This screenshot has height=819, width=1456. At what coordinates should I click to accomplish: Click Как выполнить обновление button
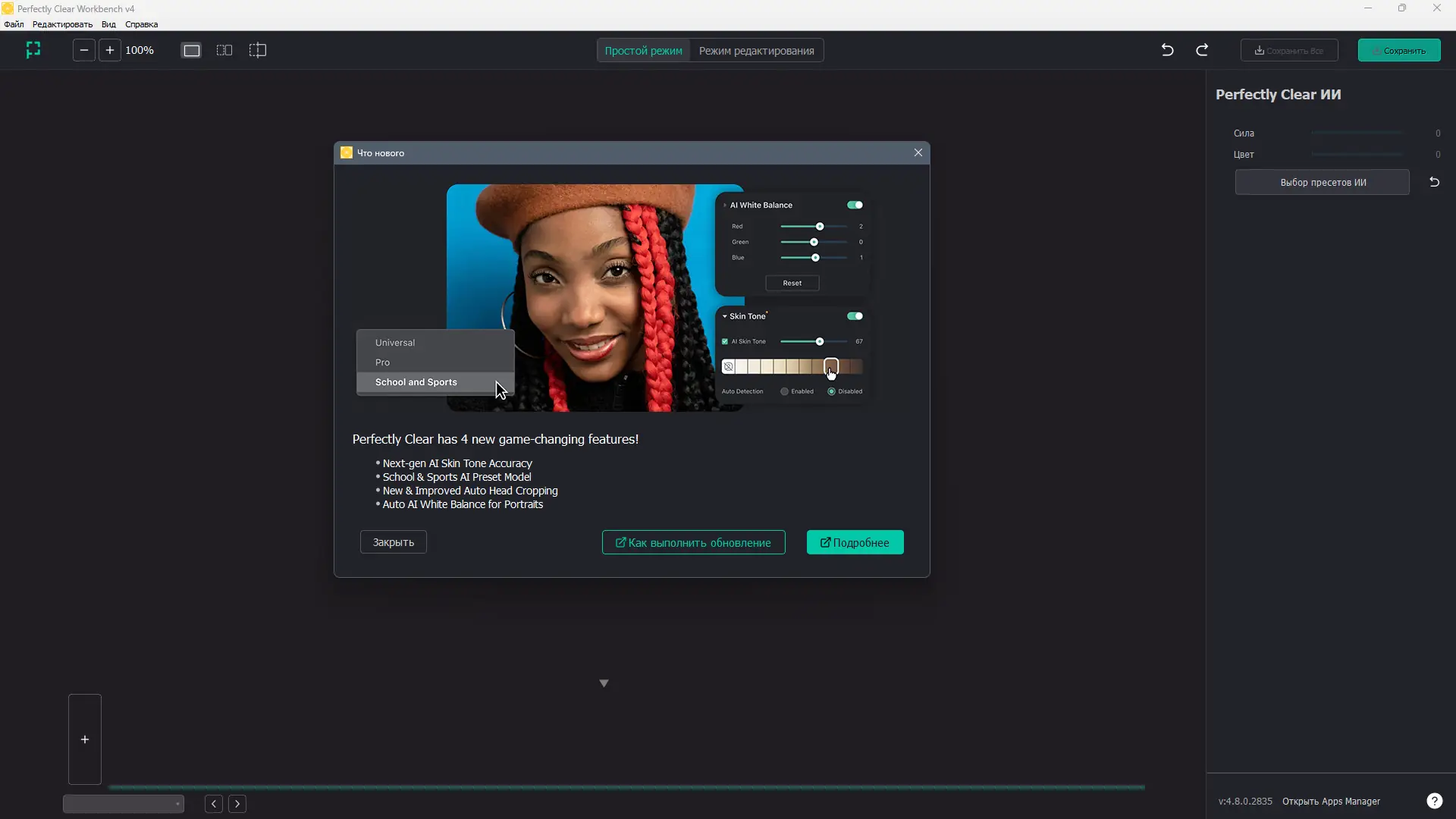tap(693, 542)
